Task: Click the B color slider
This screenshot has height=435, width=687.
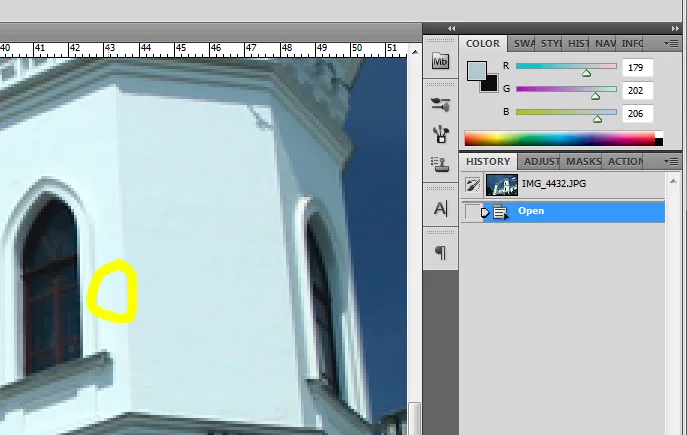Action: pyautogui.click(x=566, y=112)
